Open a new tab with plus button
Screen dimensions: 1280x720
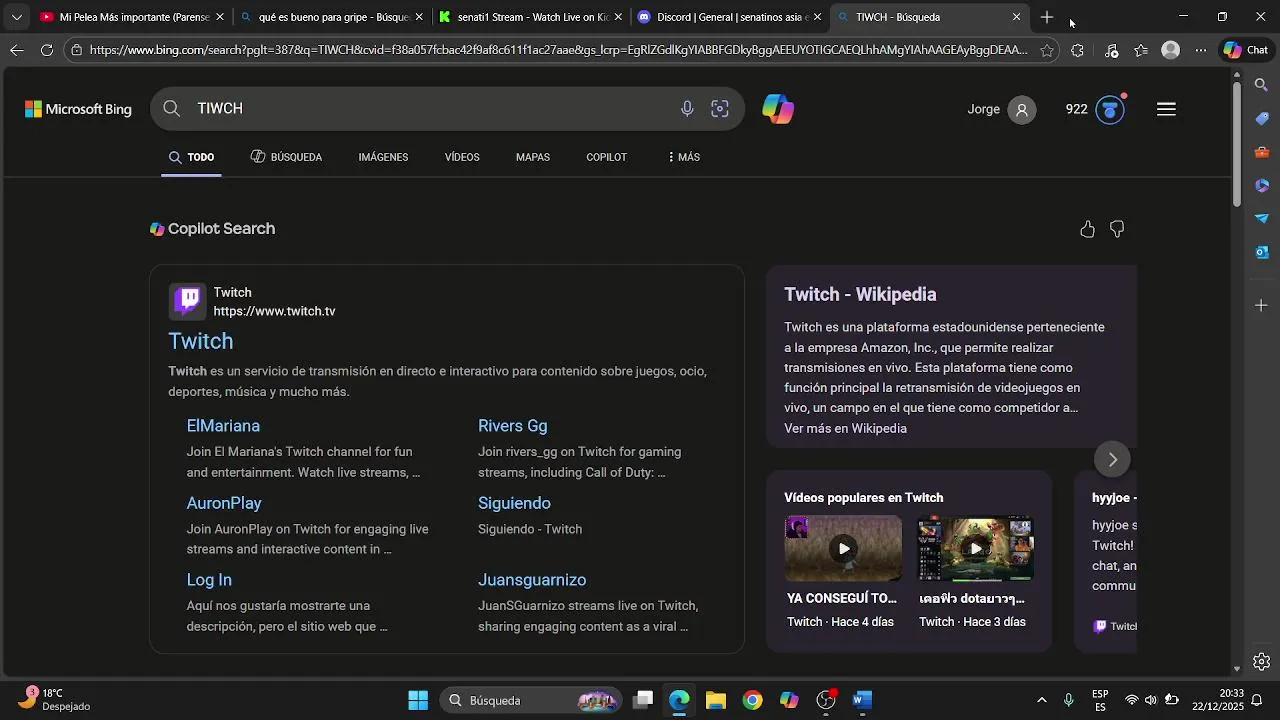point(1047,17)
